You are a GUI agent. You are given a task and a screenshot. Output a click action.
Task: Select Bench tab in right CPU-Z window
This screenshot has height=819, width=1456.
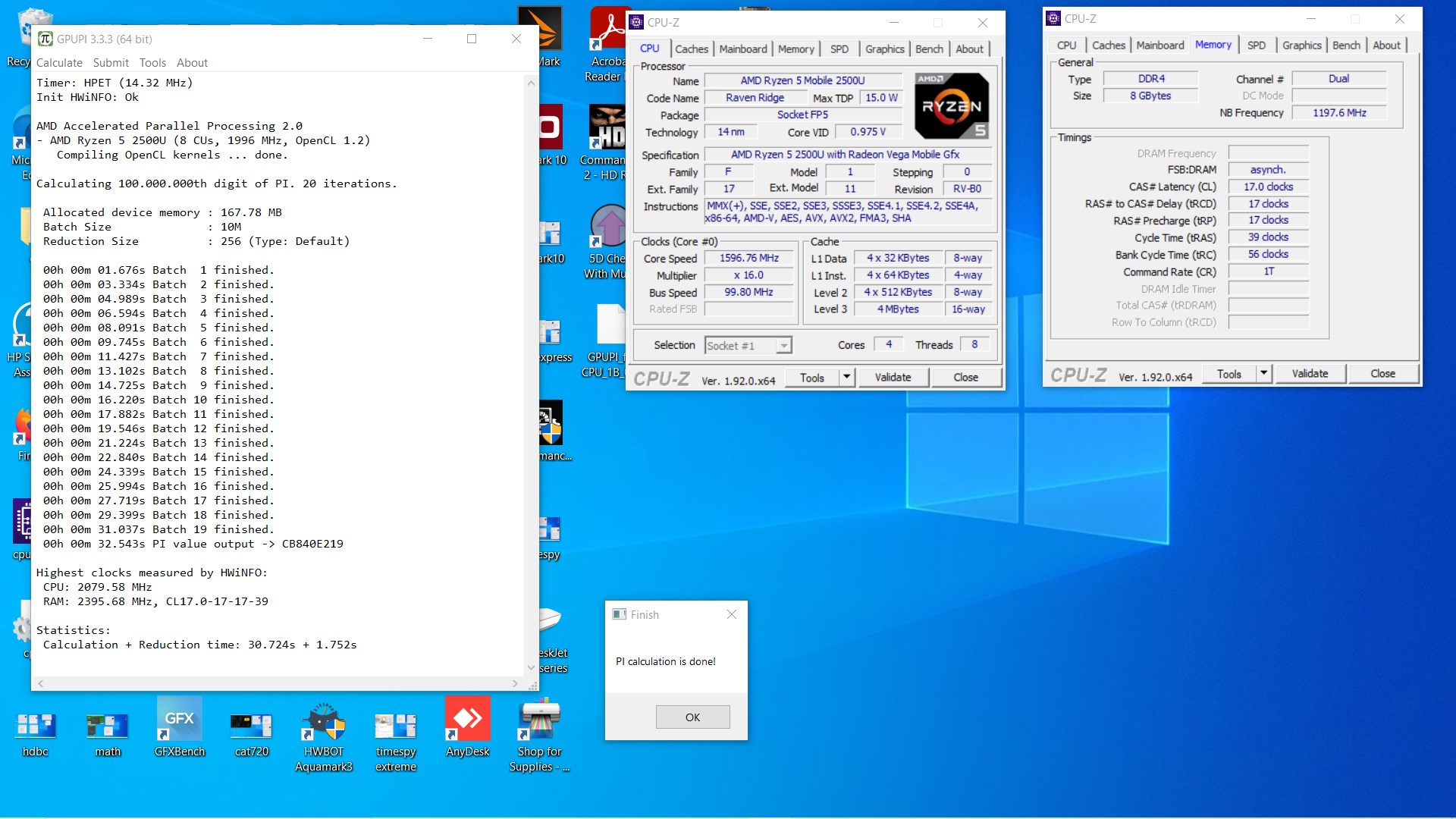(x=1346, y=45)
